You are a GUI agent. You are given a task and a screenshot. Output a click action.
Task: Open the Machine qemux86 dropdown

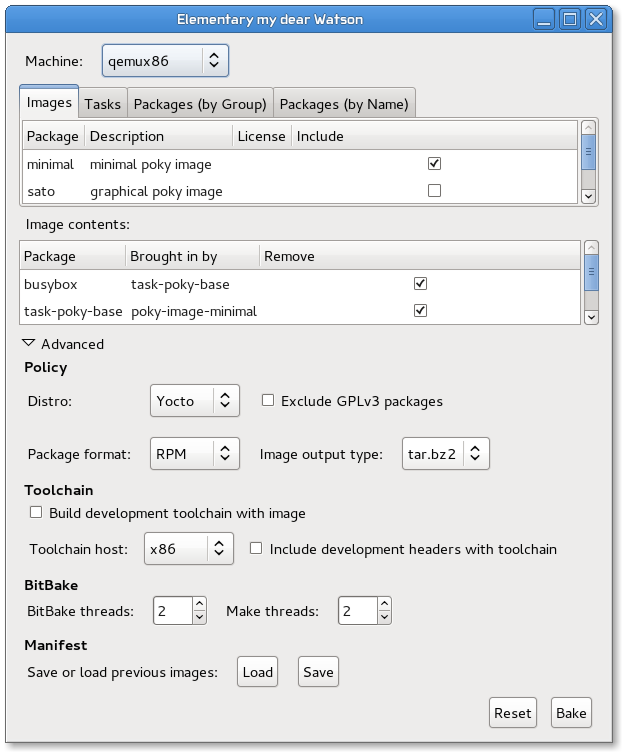(x=165, y=61)
